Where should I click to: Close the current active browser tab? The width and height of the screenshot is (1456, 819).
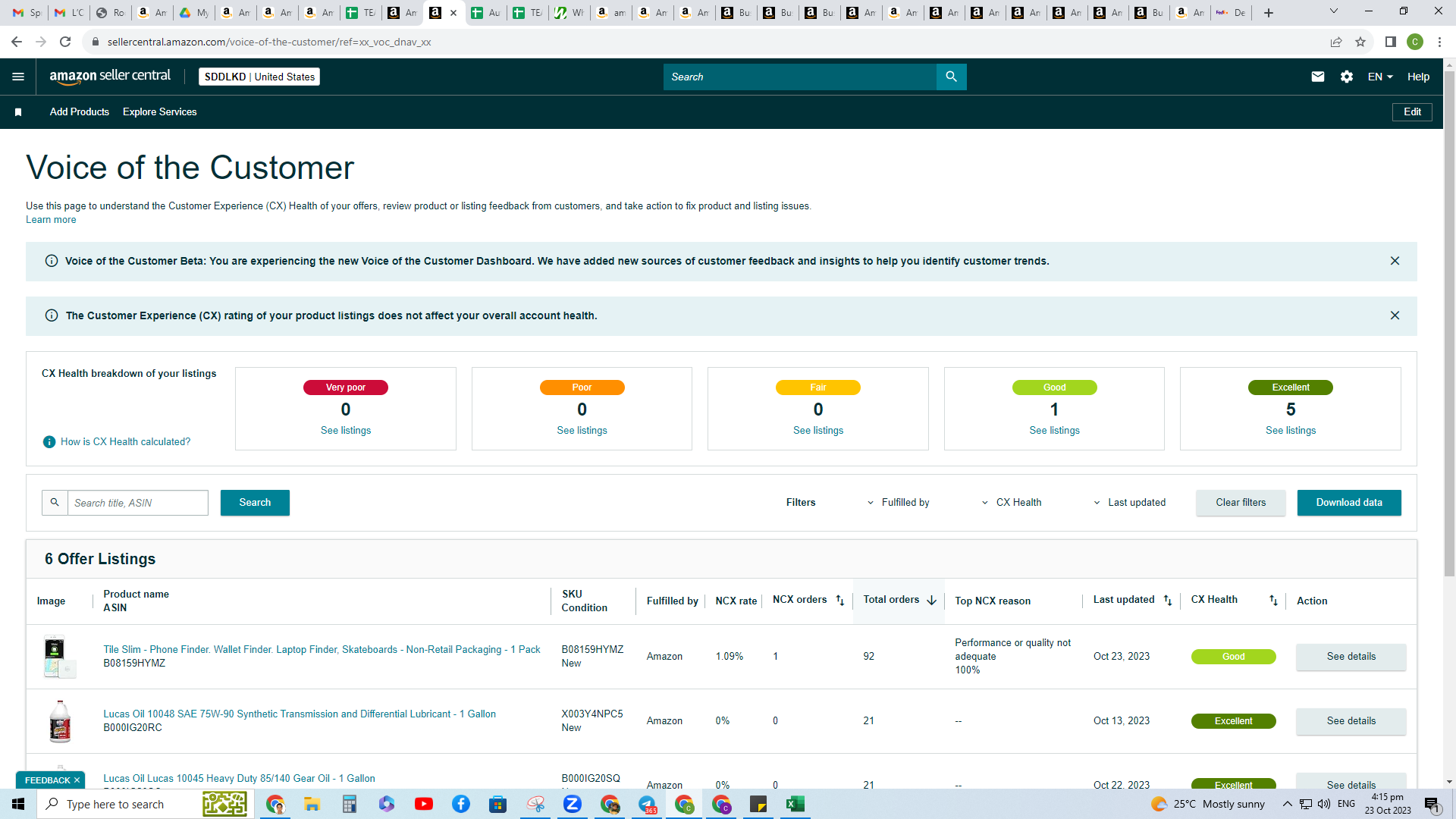pos(453,13)
